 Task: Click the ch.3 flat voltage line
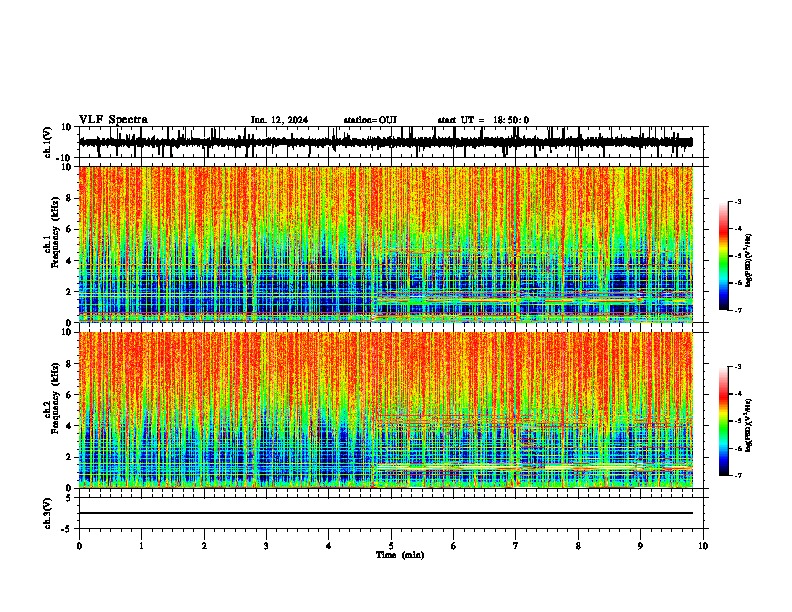386,513
